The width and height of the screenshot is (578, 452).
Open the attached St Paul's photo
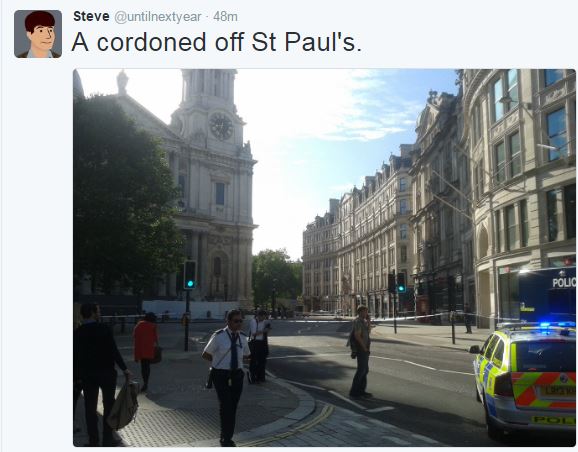[x=324, y=257]
